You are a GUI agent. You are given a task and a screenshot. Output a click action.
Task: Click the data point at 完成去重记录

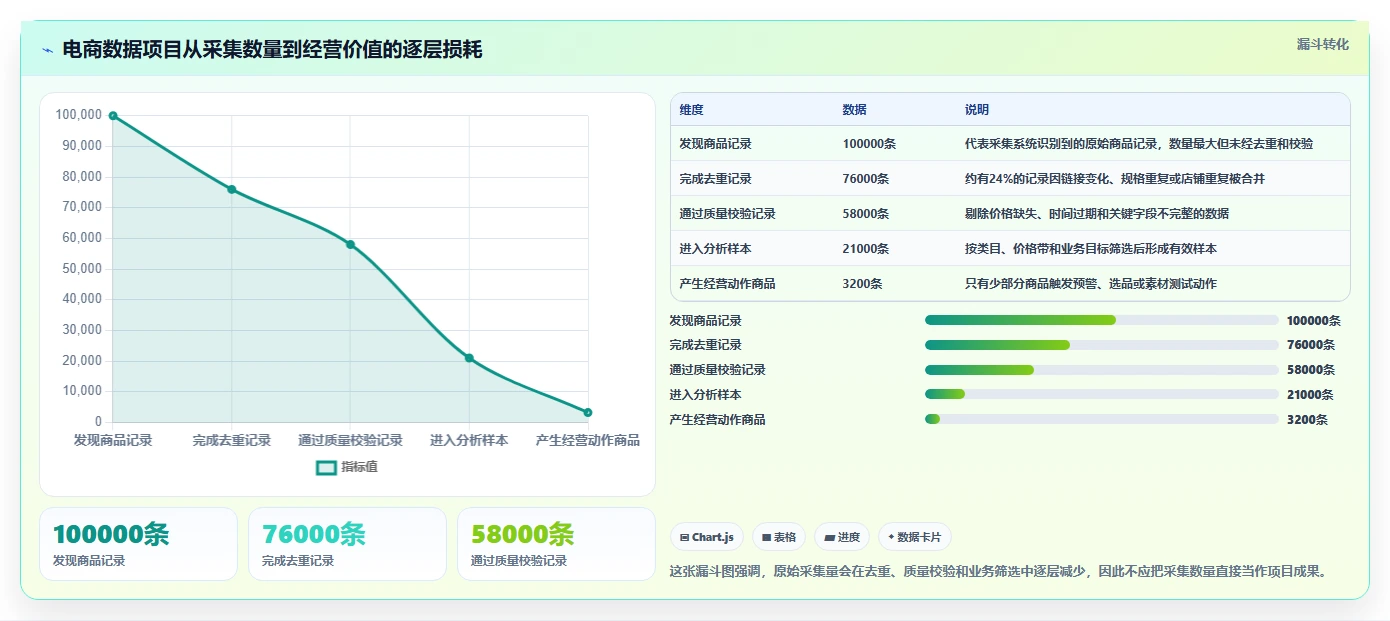232,189
